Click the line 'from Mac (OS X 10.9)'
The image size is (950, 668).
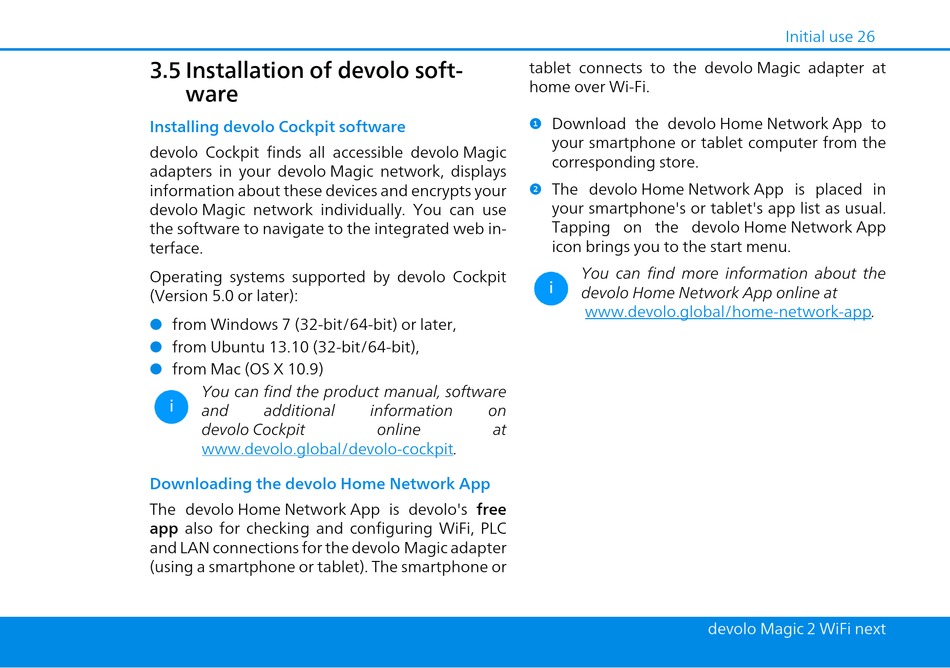point(248,369)
